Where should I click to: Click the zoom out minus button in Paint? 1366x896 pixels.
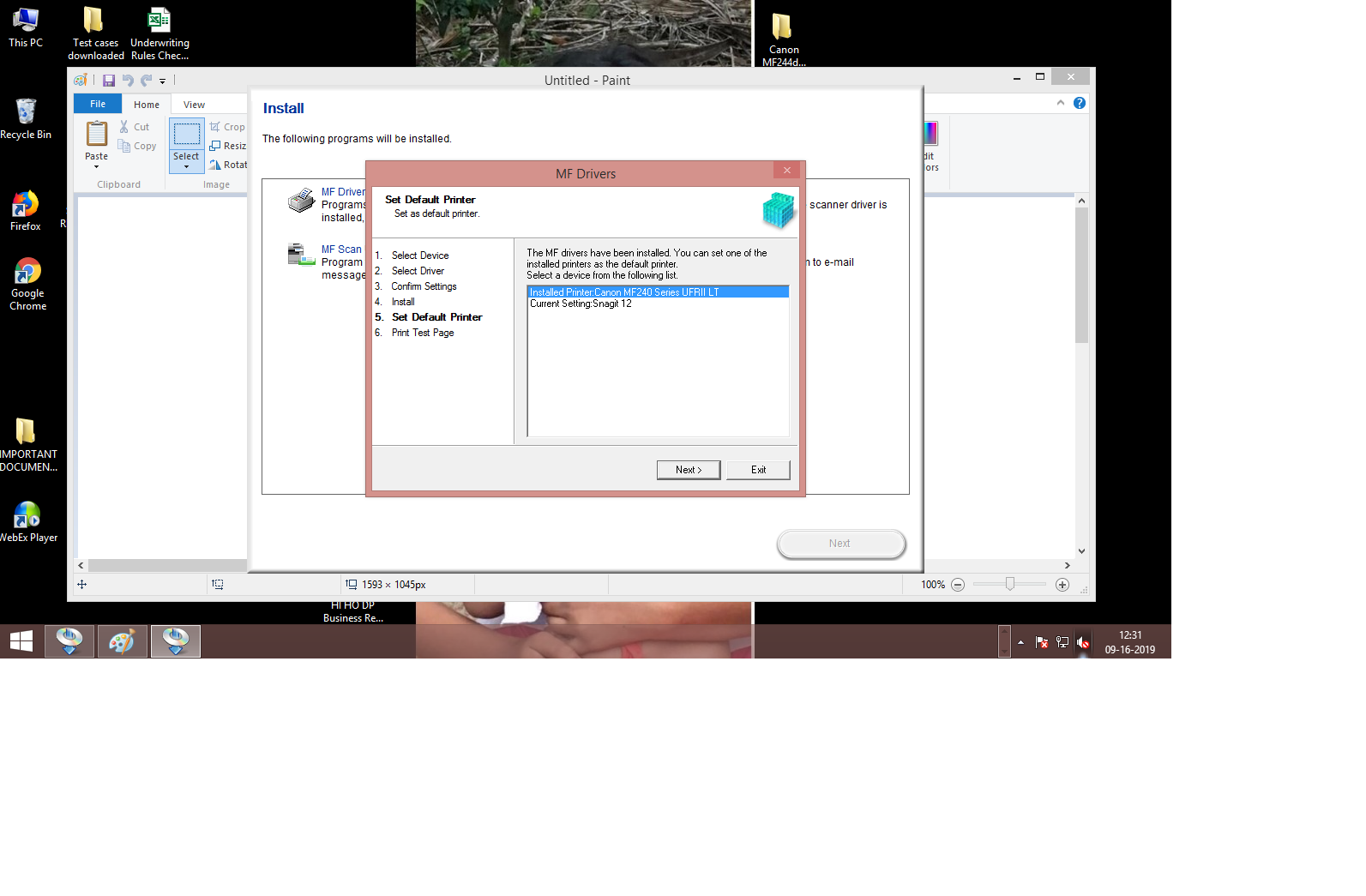[958, 585]
